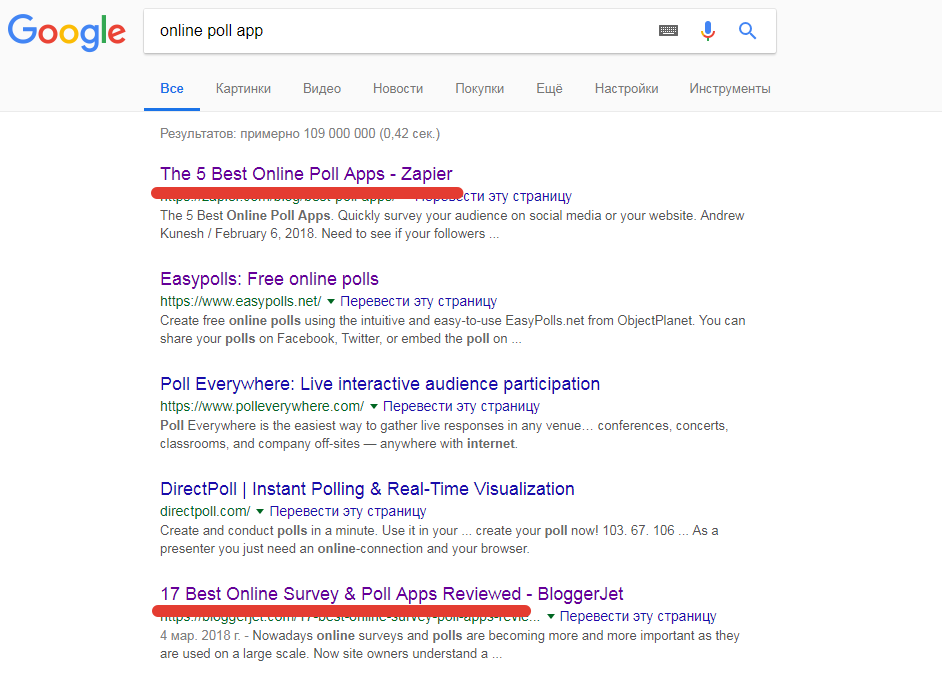This screenshot has width=942, height=678.
Task: Select the 'Все' results tab
Action: point(172,88)
